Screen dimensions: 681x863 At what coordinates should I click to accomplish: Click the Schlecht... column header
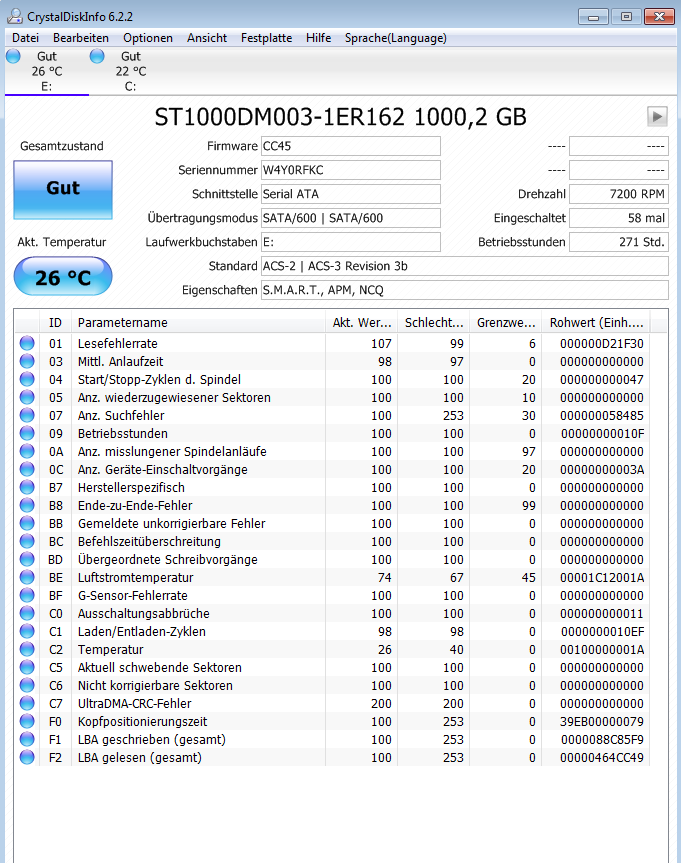434,323
